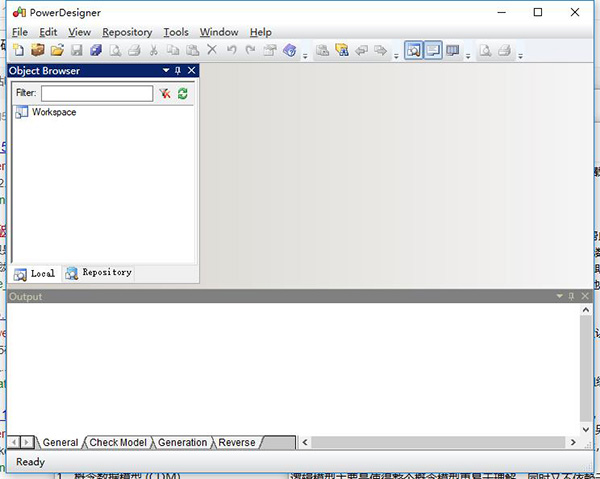Clear the Object Browser filter icon

click(165, 93)
